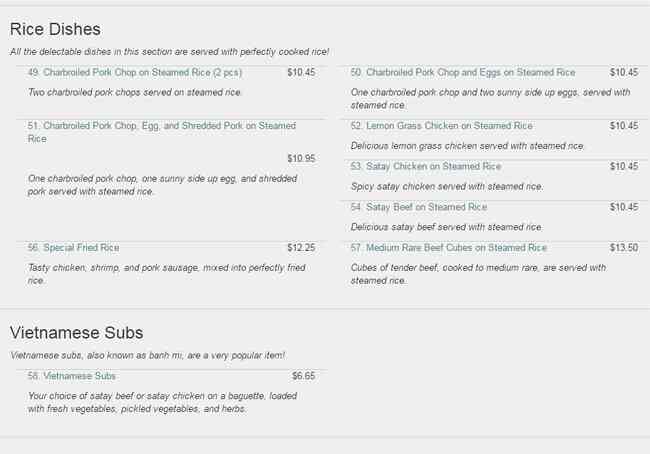650x454 pixels.
Task: Click the Rice Dishes section heading
Action: (55, 29)
